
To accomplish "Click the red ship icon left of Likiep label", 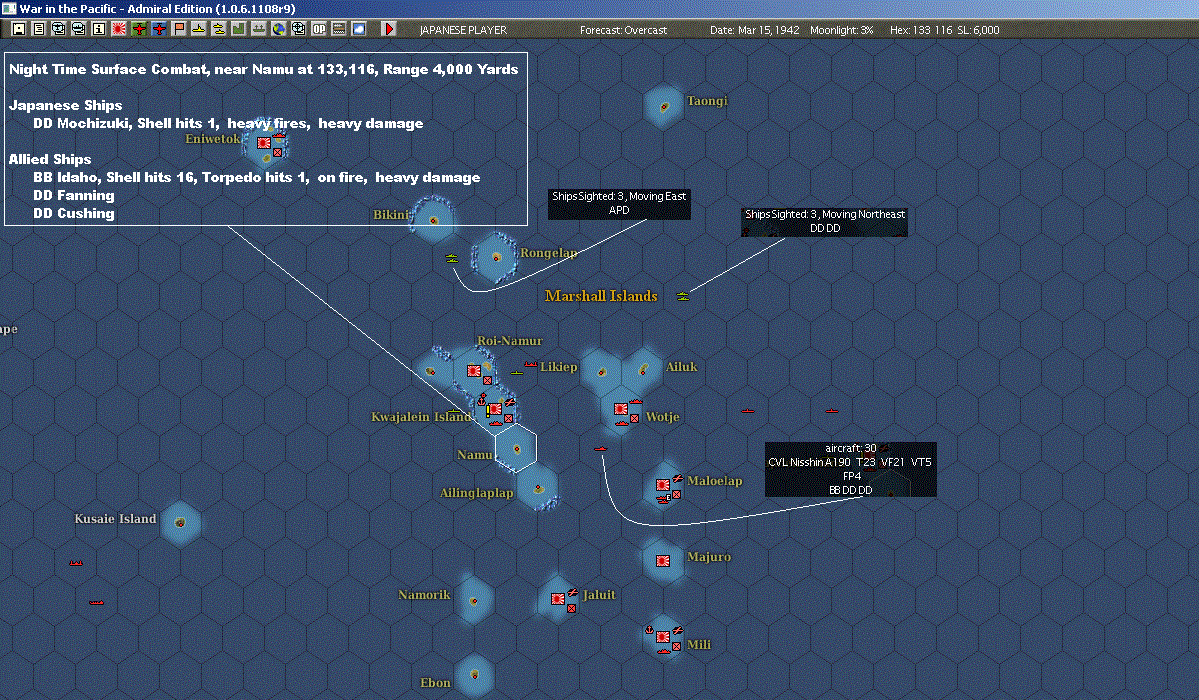I will (531, 365).
